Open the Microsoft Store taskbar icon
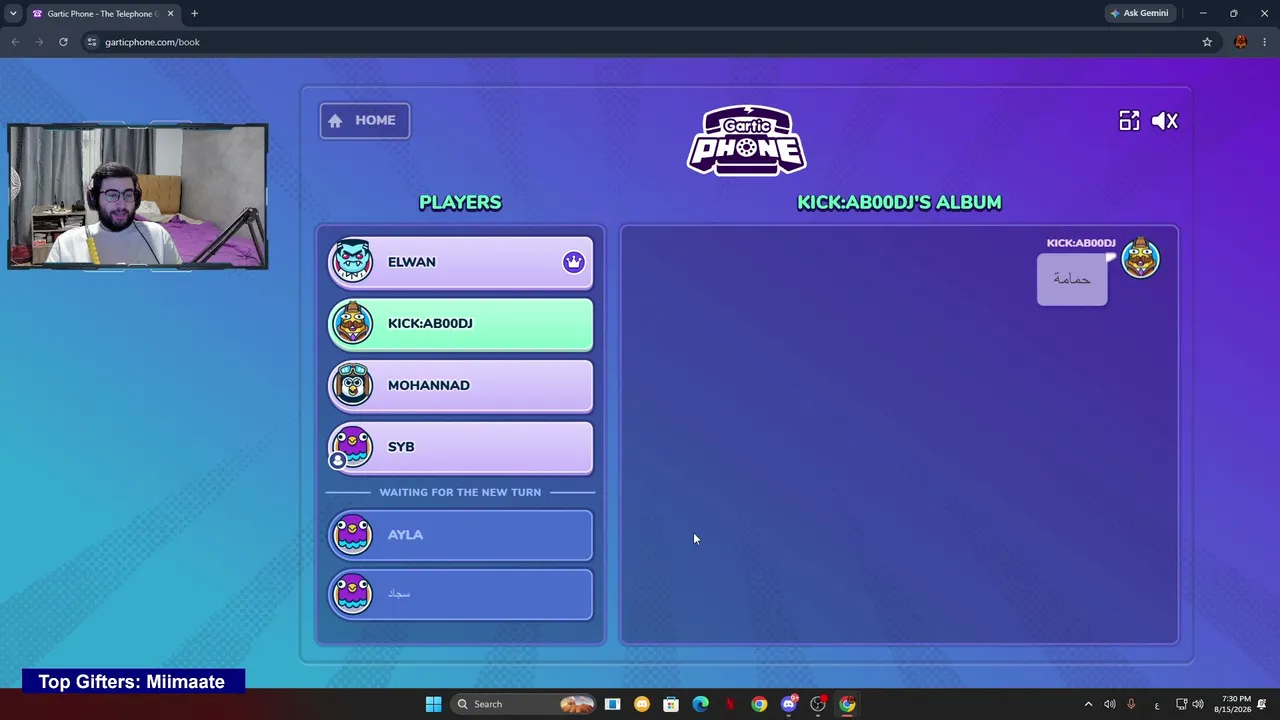 point(671,704)
